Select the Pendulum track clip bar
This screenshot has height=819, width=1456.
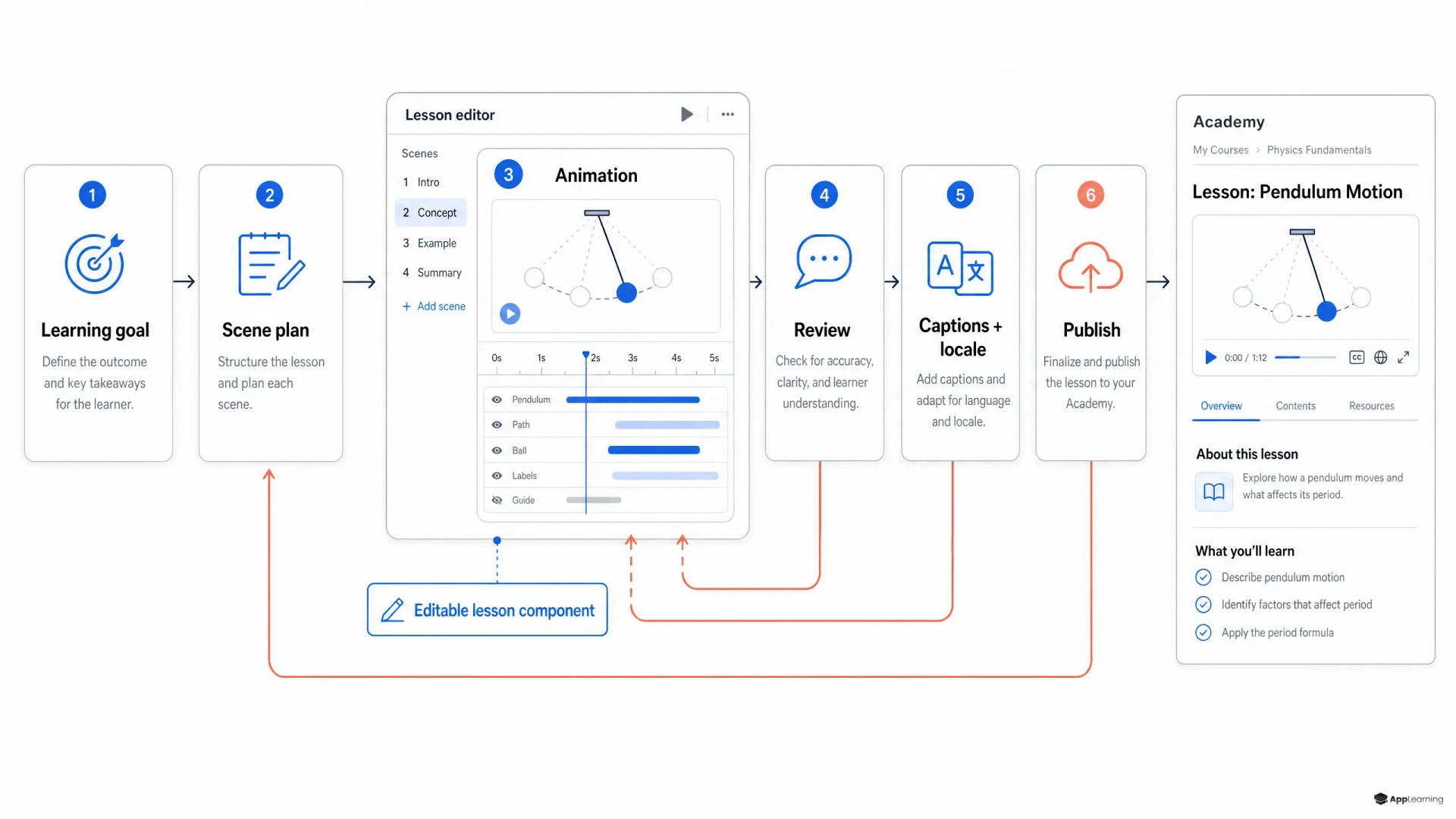click(x=633, y=400)
